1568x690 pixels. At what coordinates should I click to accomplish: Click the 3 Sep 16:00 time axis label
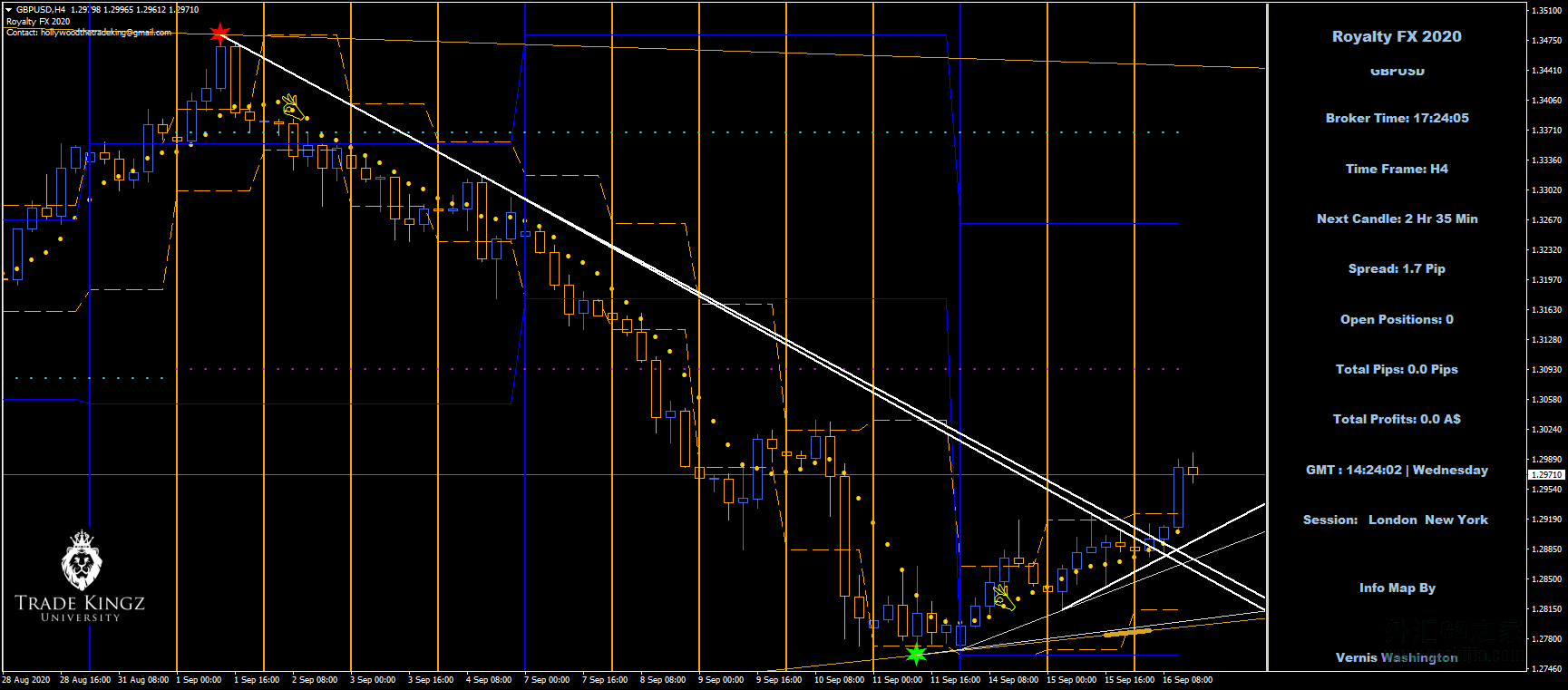point(431,680)
